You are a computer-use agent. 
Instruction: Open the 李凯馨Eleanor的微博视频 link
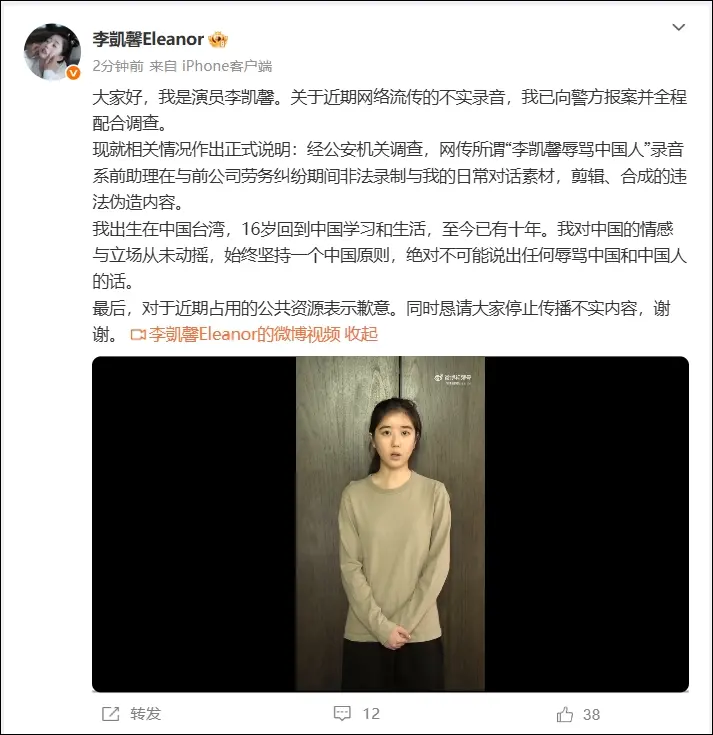[x=244, y=334]
